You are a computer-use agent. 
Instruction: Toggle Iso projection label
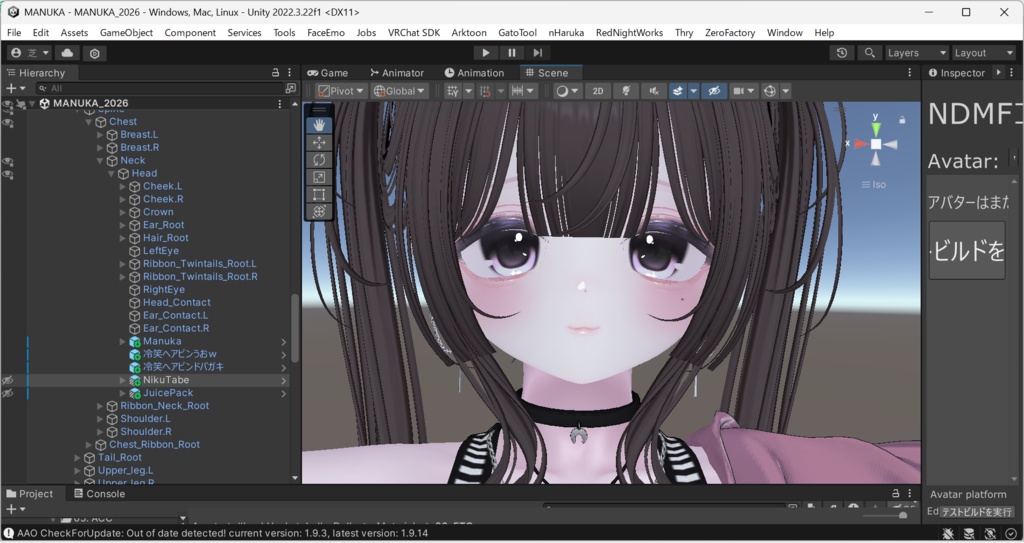874,185
